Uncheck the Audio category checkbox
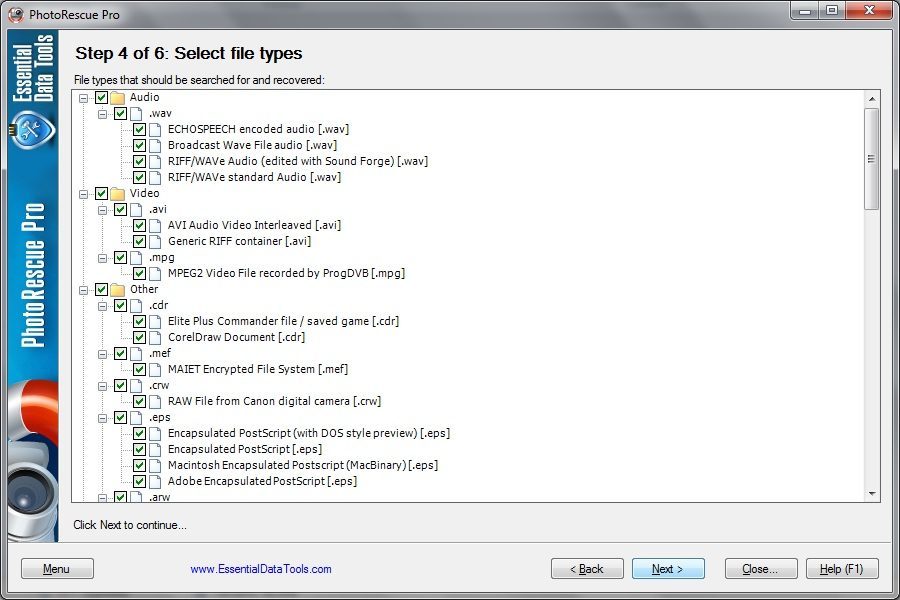900x600 pixels. pyautogui.click(x=102, y=98)
